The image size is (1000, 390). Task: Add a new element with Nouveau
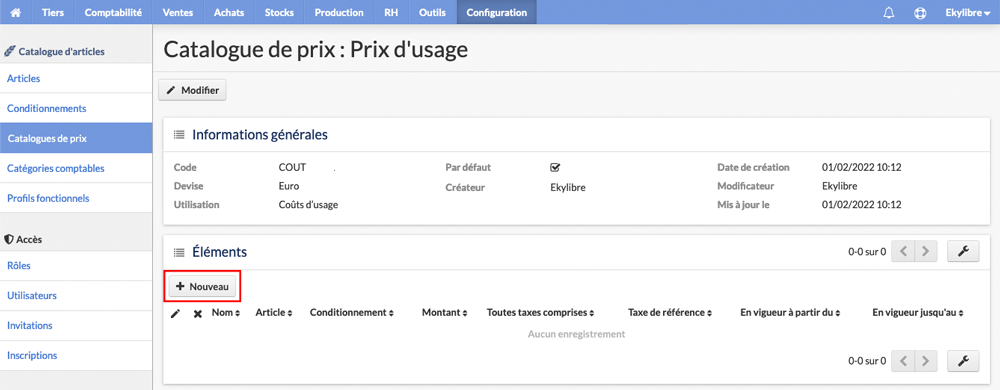(x=202, y=287)
